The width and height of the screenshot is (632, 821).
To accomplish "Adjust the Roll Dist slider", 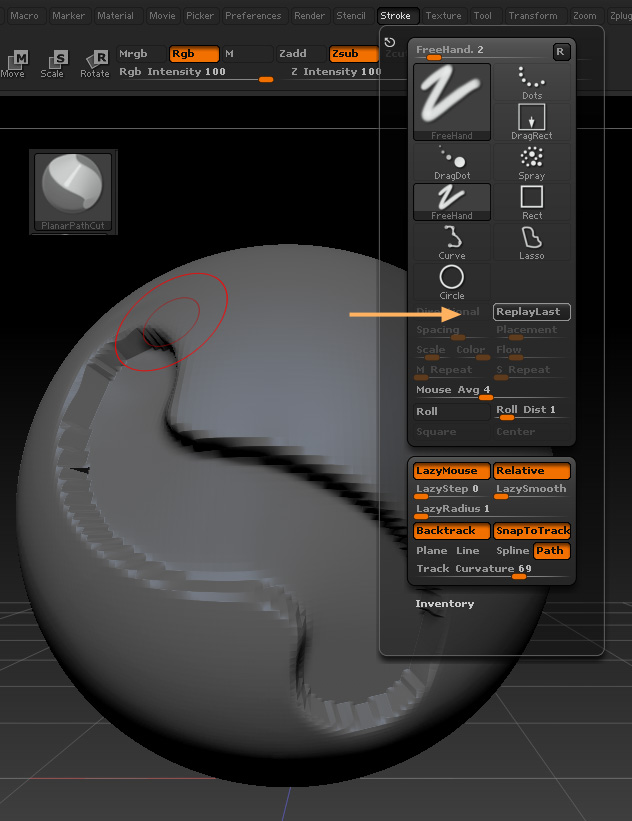I will [x=531, y=412].
